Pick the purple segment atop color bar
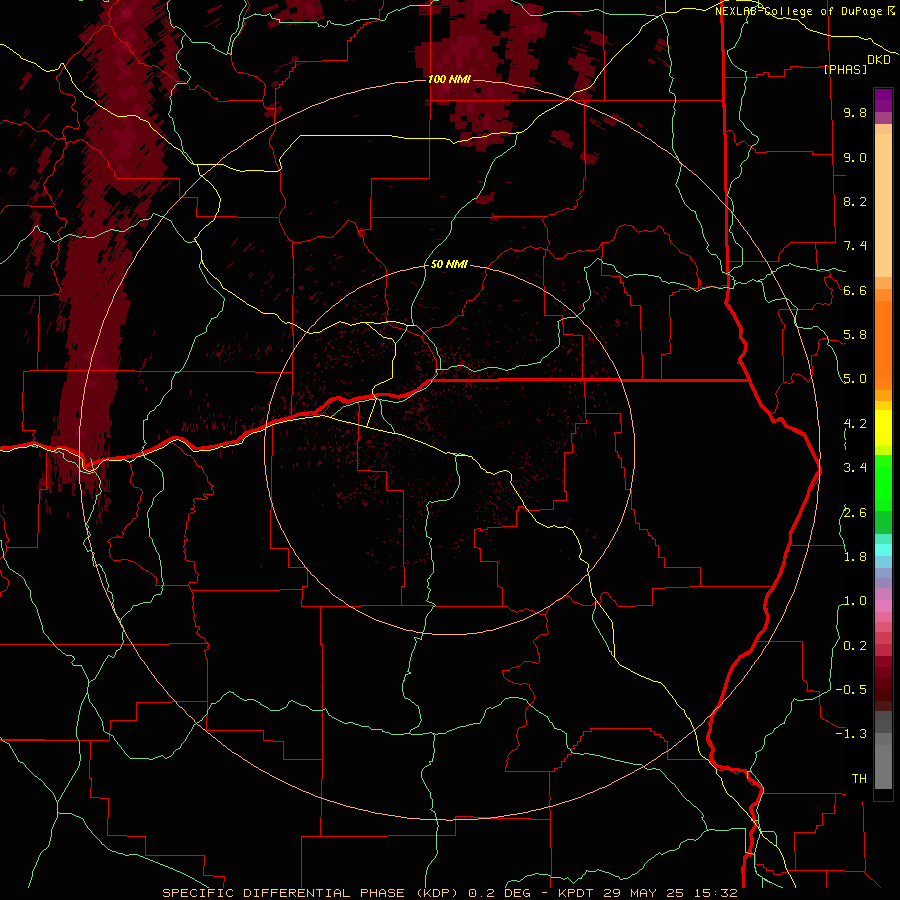 tap(883, 100)
